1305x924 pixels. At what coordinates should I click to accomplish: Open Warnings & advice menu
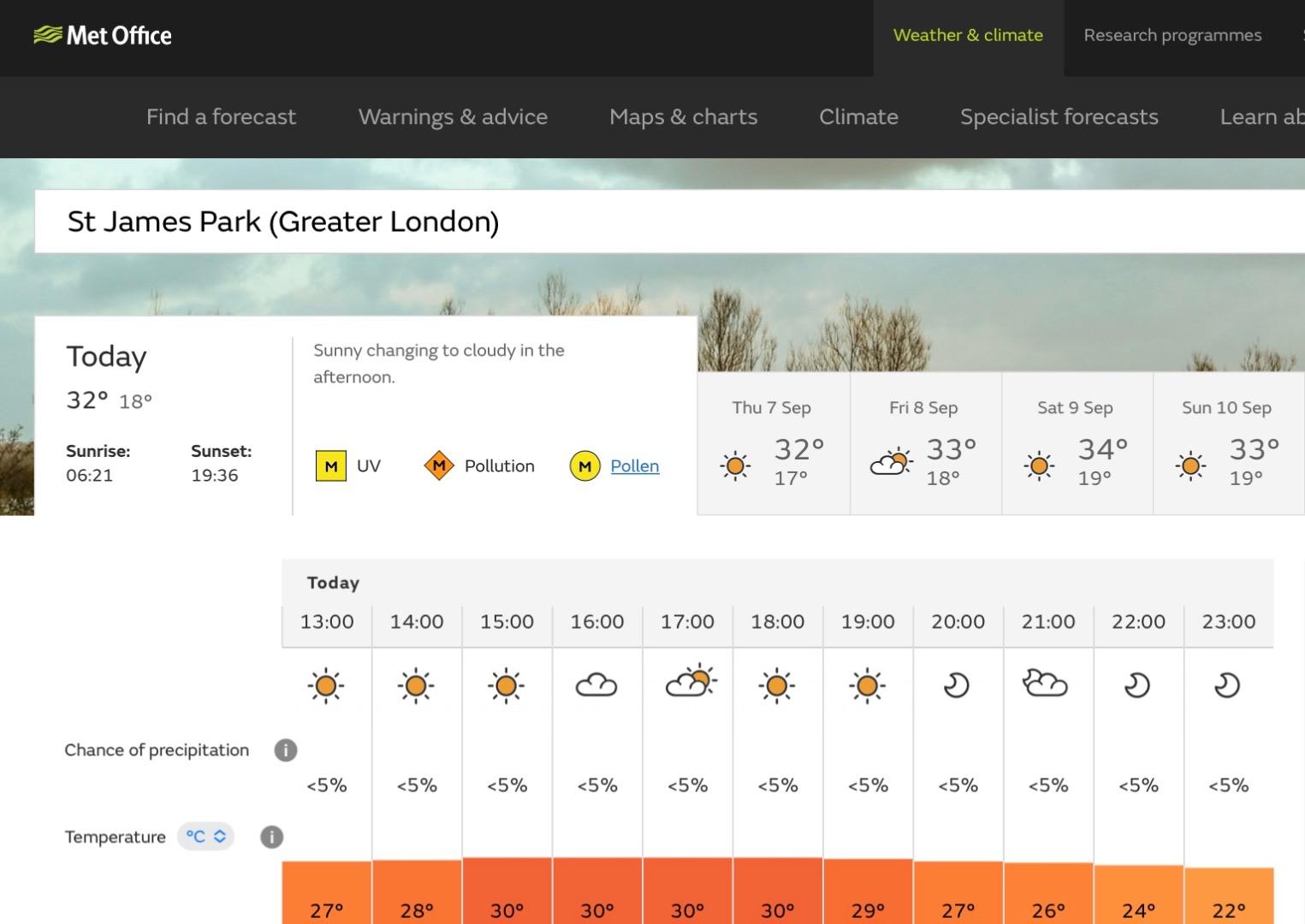(x=453, y=117)
